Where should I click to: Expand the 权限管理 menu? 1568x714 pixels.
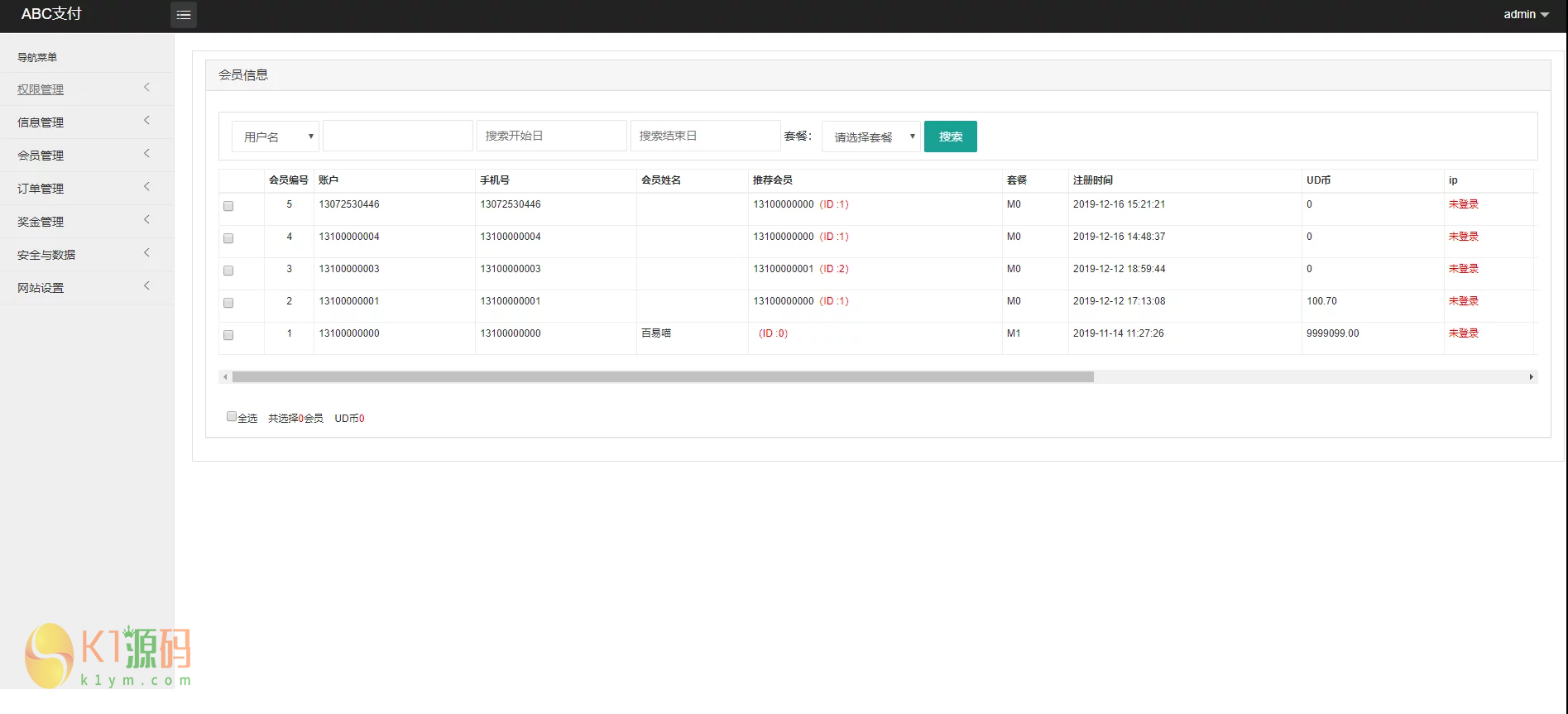(x=87, y=89)
